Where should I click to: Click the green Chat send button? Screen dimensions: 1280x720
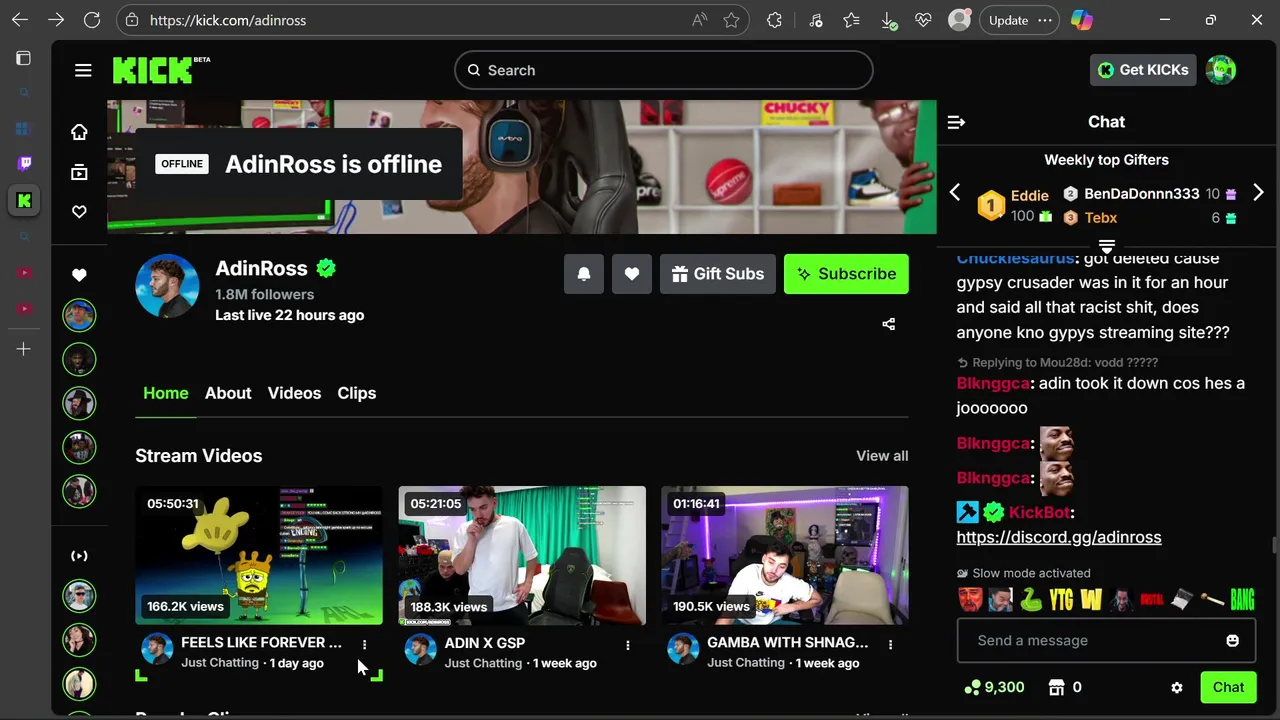[x=1228, y=687]
